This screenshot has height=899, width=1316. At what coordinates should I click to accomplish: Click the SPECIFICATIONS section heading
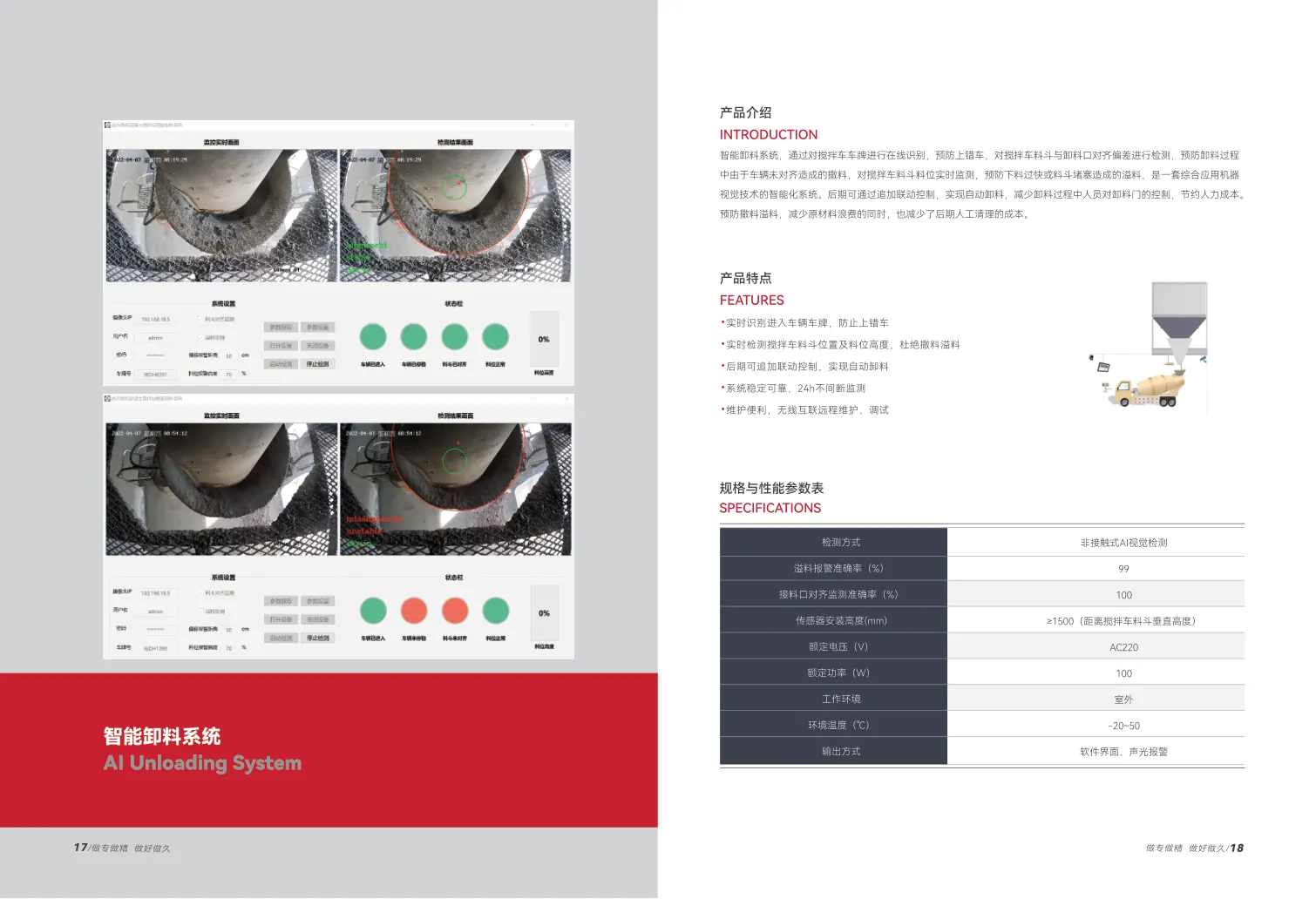770,508
